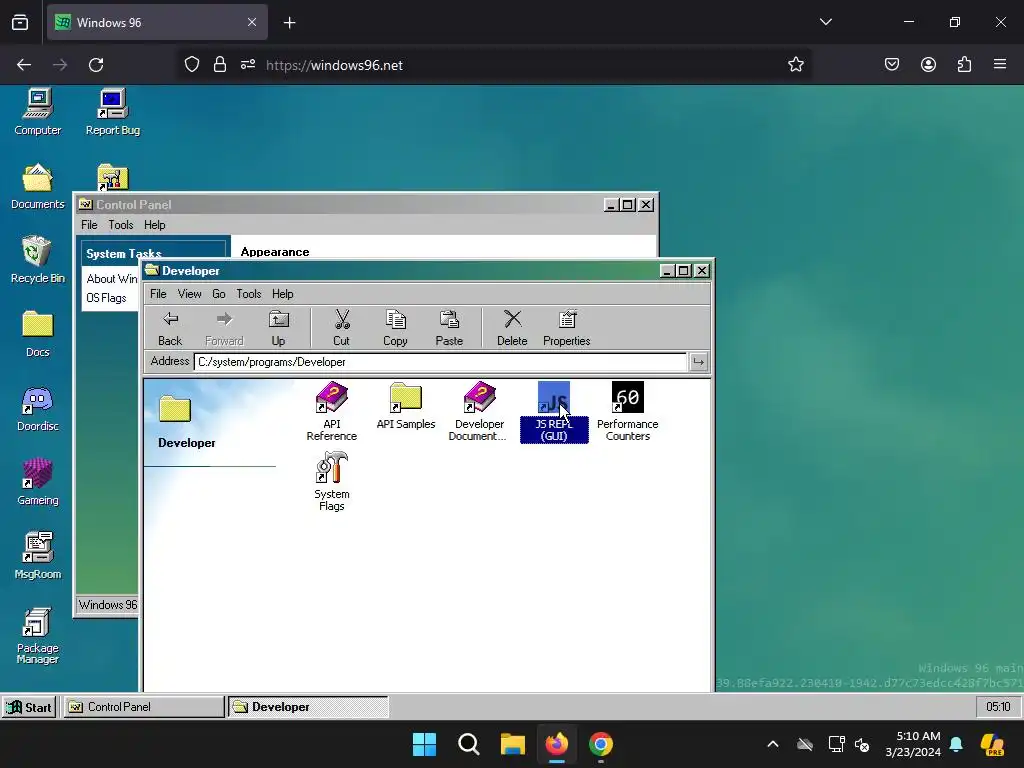Open the Go menu

219,294
